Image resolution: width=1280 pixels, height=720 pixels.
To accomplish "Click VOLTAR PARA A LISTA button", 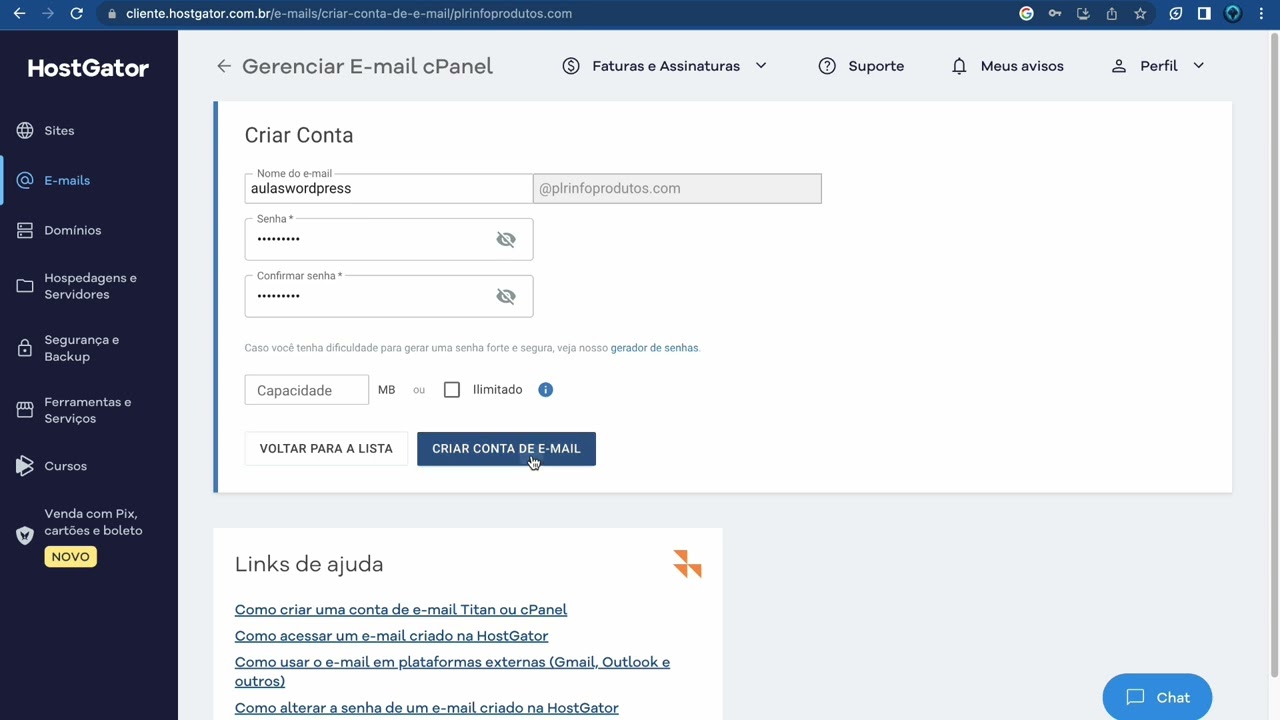I will tap(326, 449).
